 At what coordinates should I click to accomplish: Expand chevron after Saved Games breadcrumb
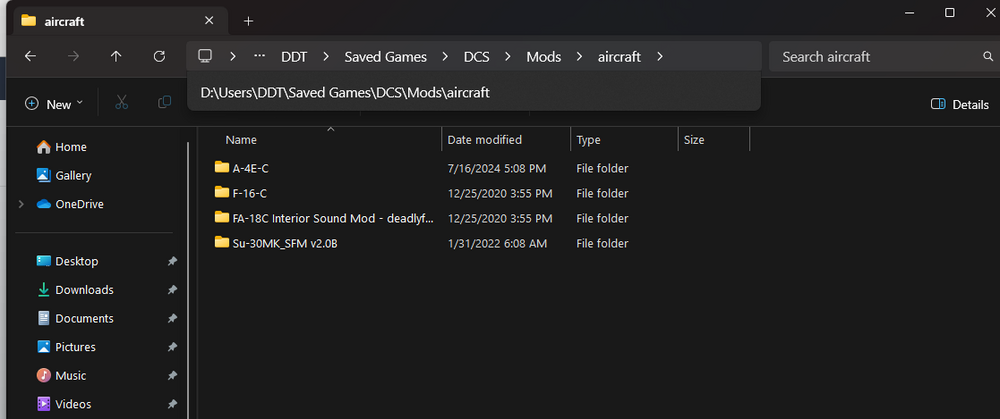[445, 57]
